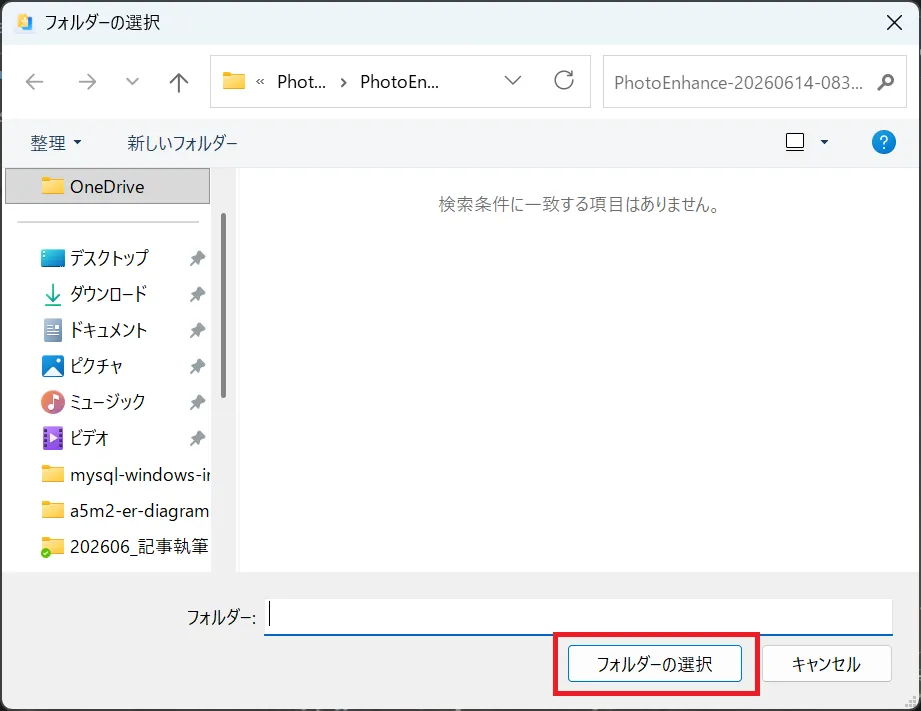Open the ダウンロード folder
The image size is (921, 711).
(108, 294)
